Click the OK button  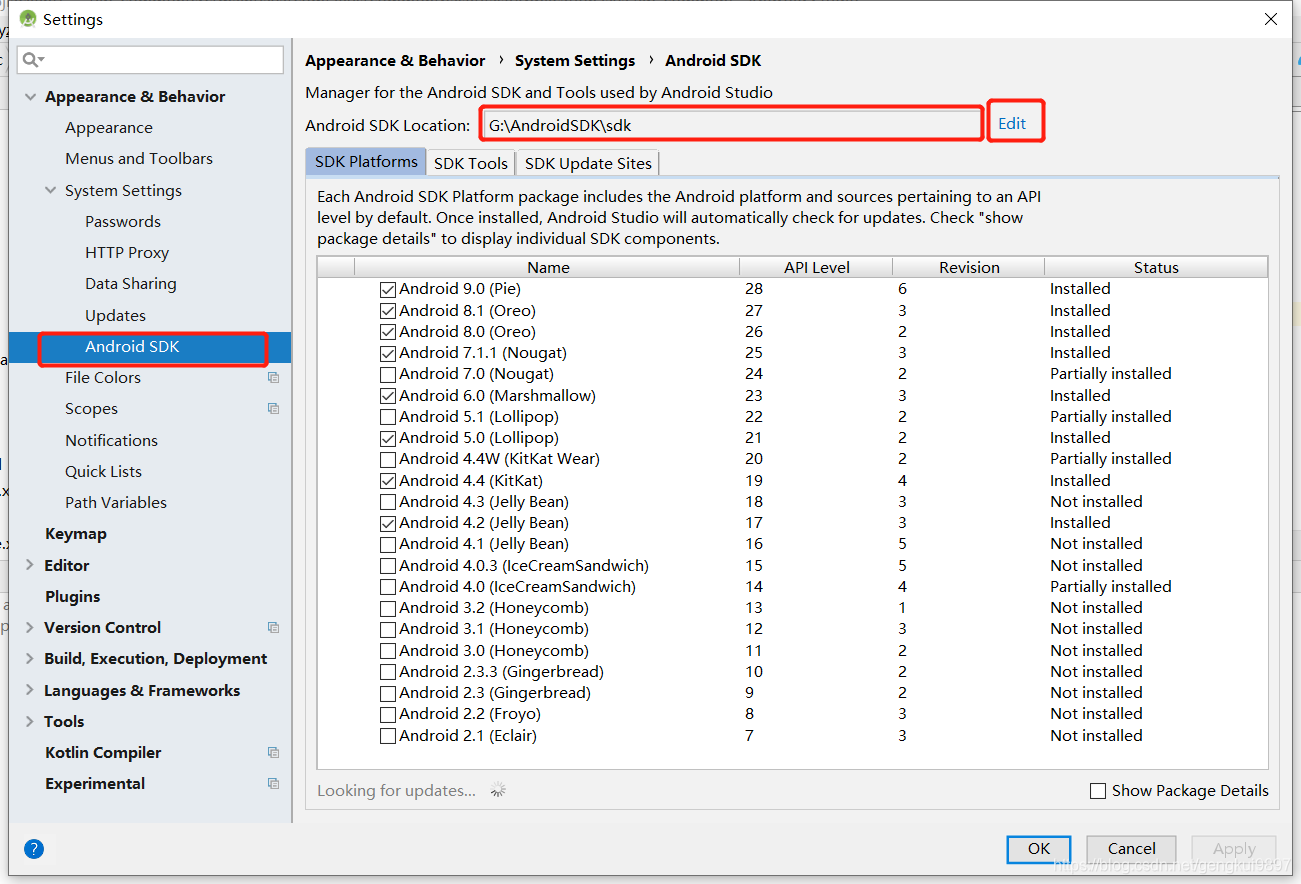click(1039, 849)
